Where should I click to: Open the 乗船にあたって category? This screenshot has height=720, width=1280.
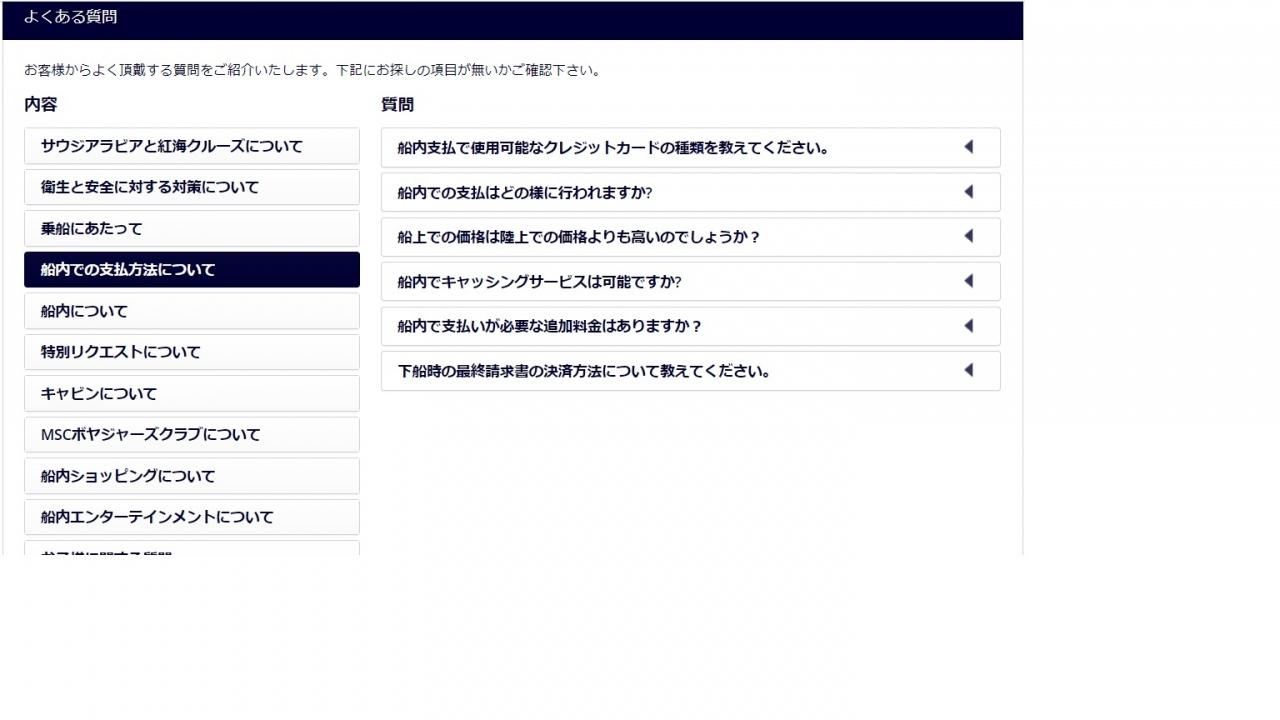(192, 228)
